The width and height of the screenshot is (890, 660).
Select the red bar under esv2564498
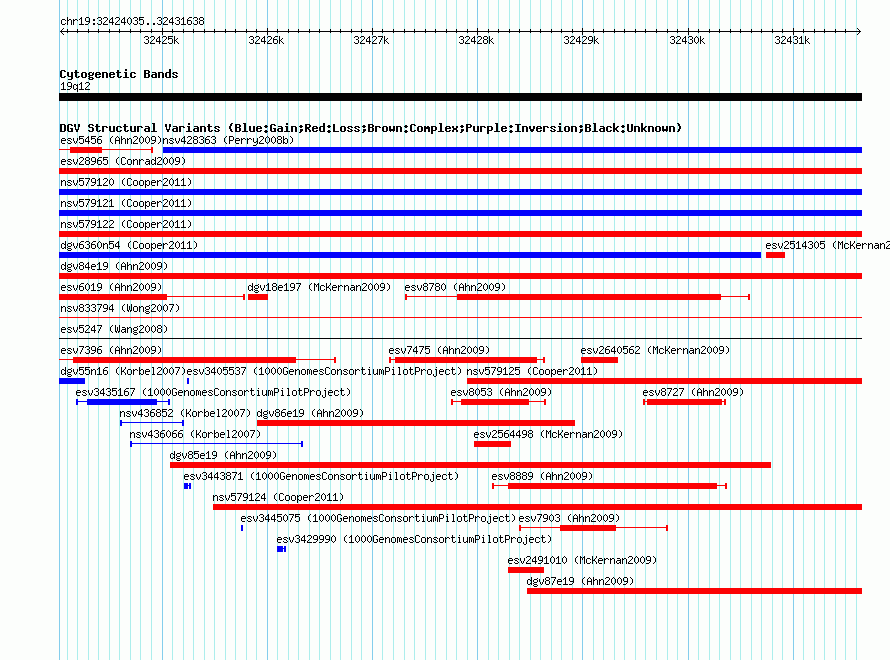pos(493,444)
